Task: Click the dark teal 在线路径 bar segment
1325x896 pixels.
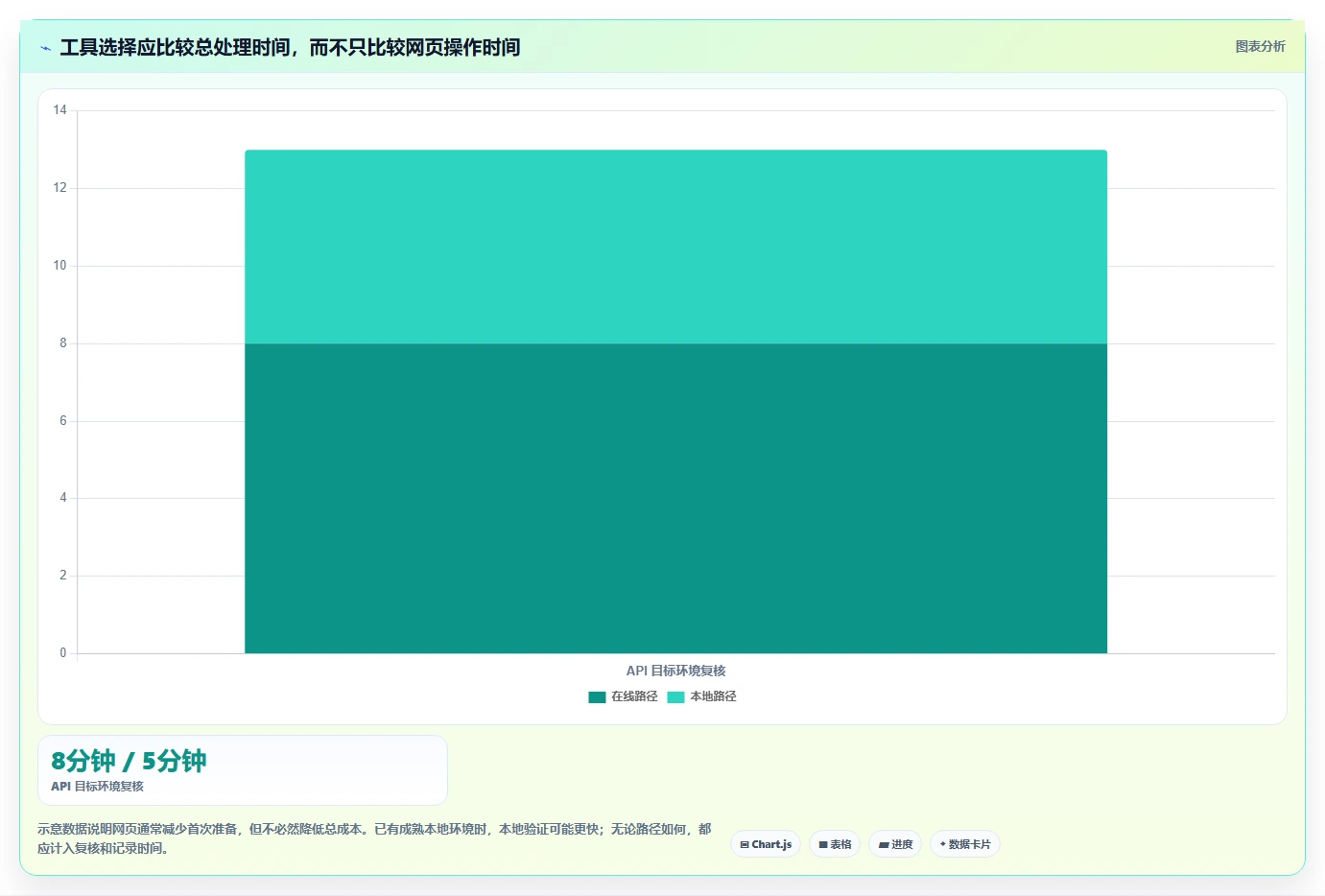Action: [675, 498]
